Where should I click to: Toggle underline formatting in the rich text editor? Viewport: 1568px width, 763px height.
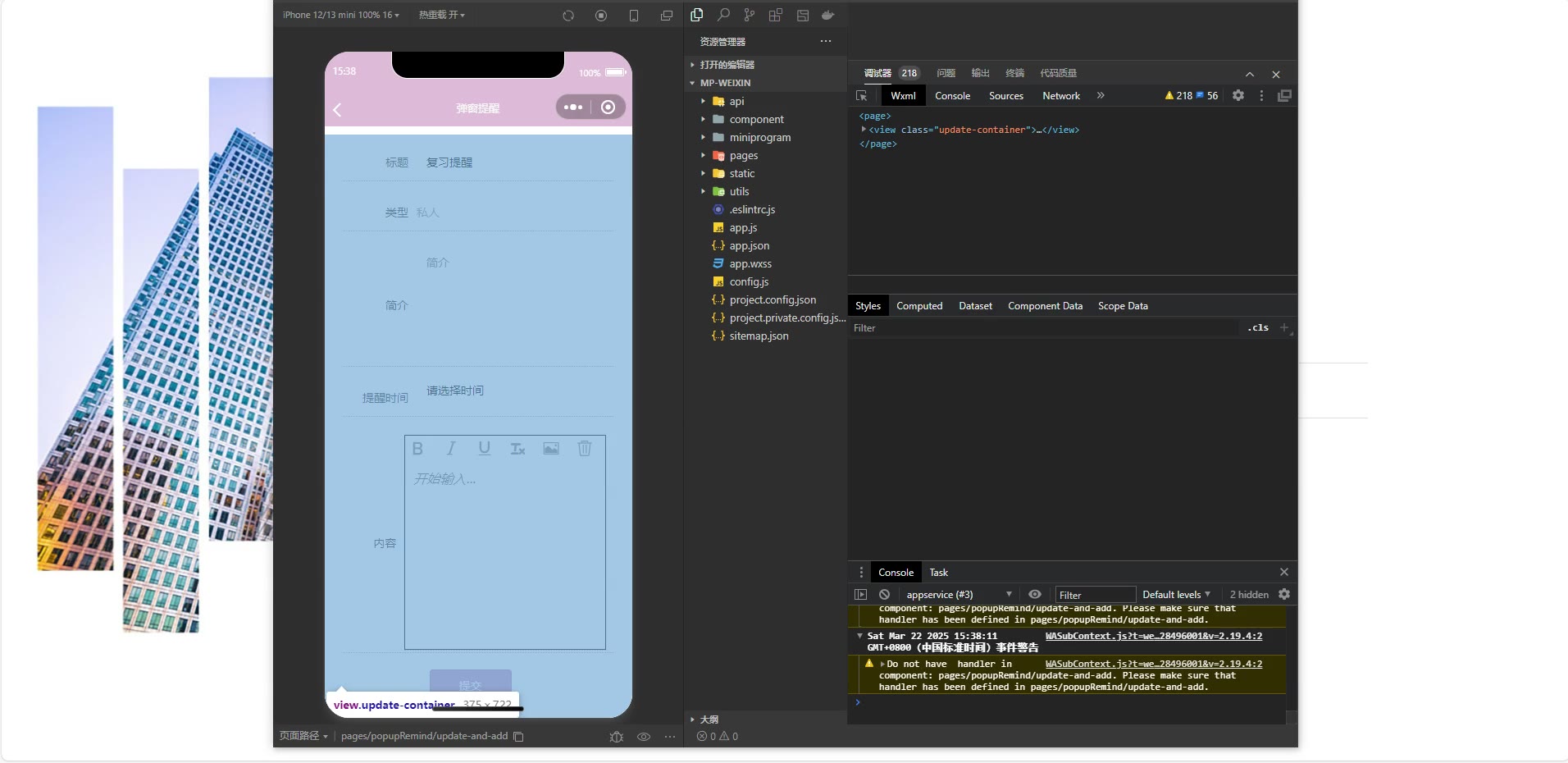[485, 449]
